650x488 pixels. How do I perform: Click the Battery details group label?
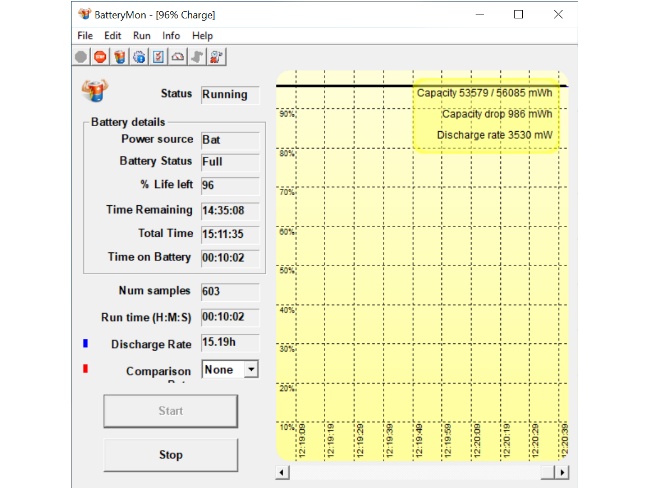point(128,122)
